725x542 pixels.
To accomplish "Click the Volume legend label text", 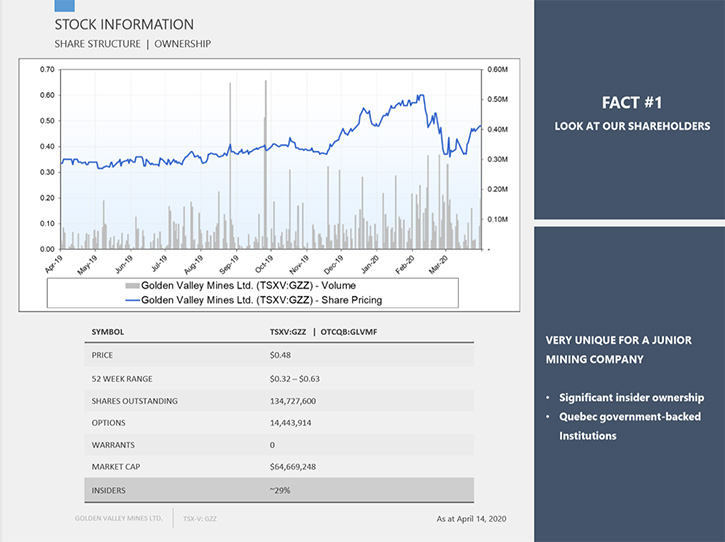I will click(248, 285).
